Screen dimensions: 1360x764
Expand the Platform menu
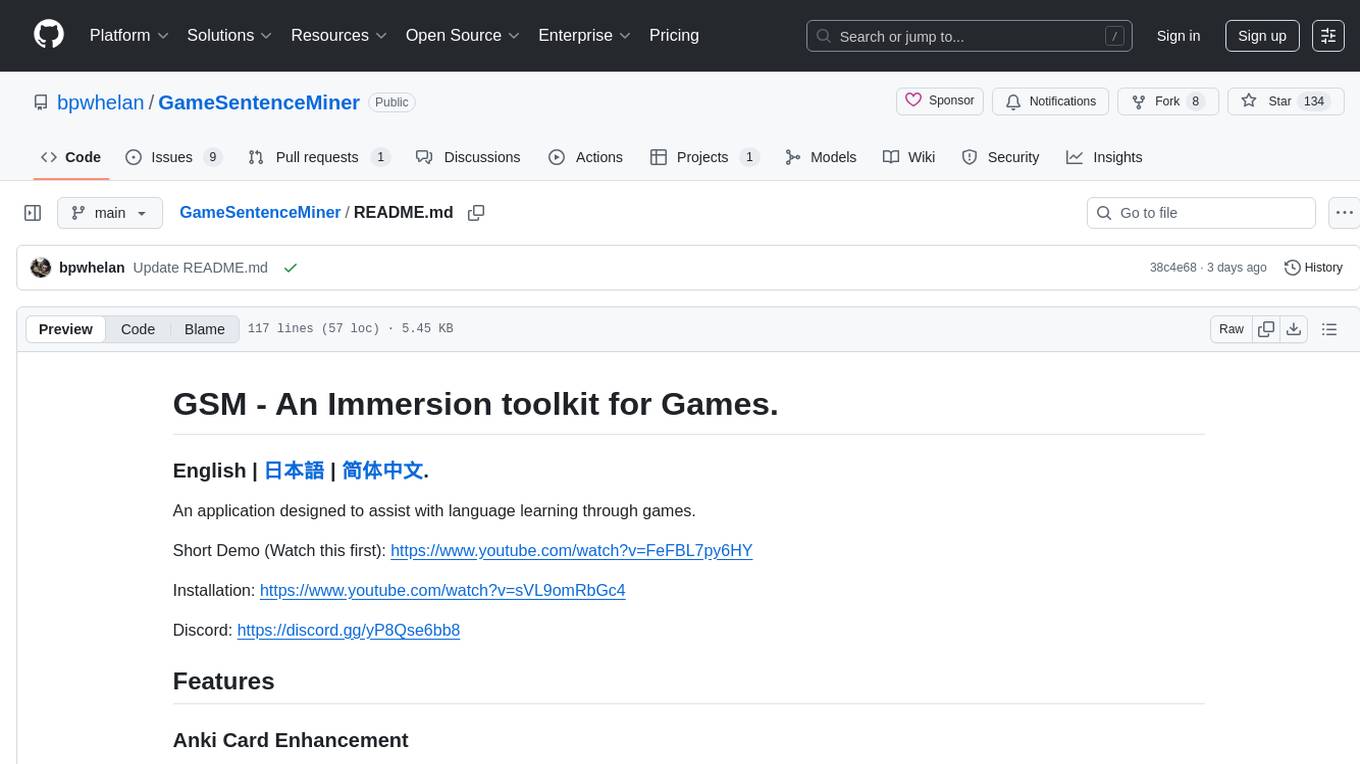tap(129, 35)
